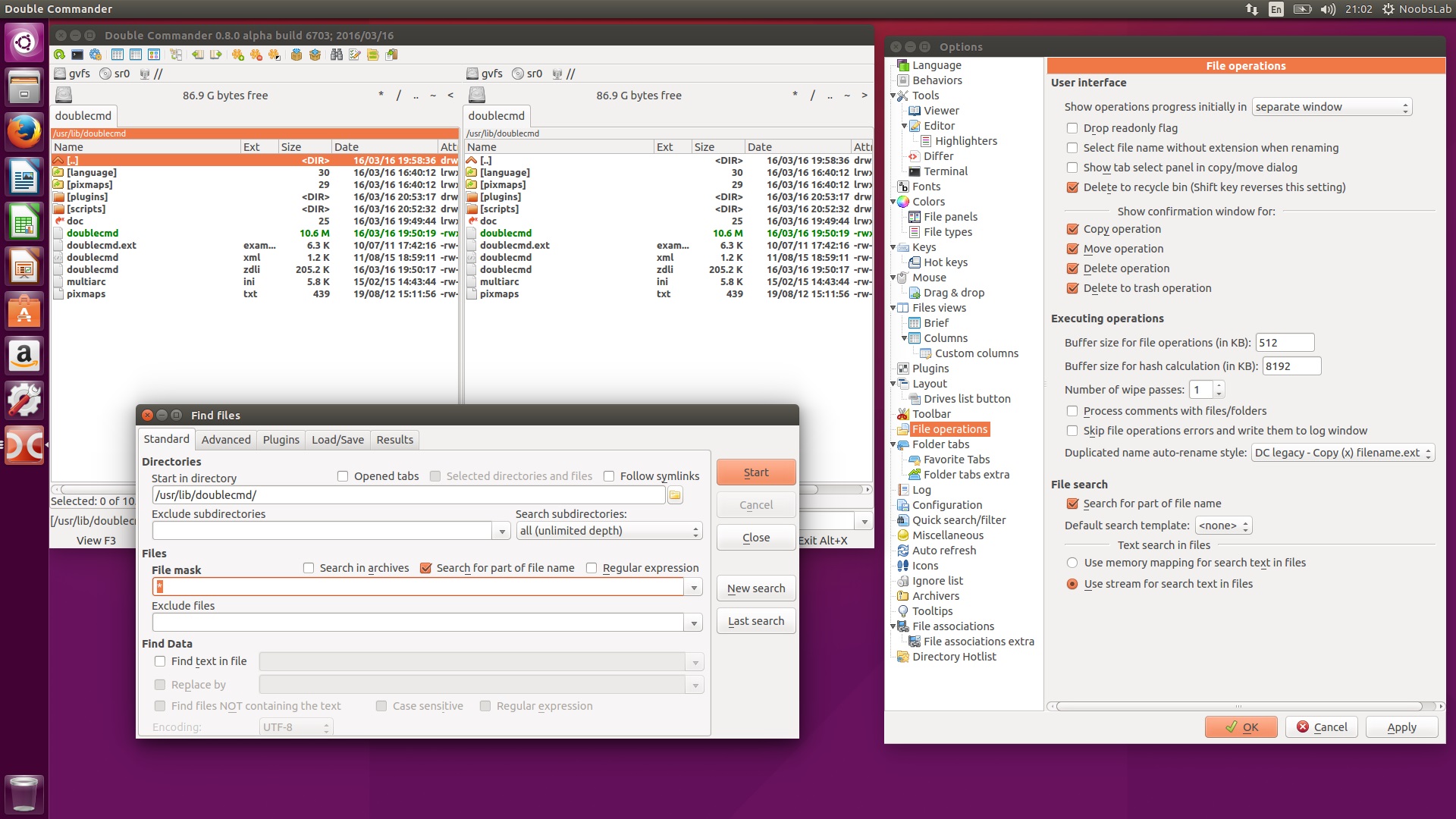Screen dimensions: 1456x819
Task: Click the green left-arrow panel icon
Action: point(198,55)
